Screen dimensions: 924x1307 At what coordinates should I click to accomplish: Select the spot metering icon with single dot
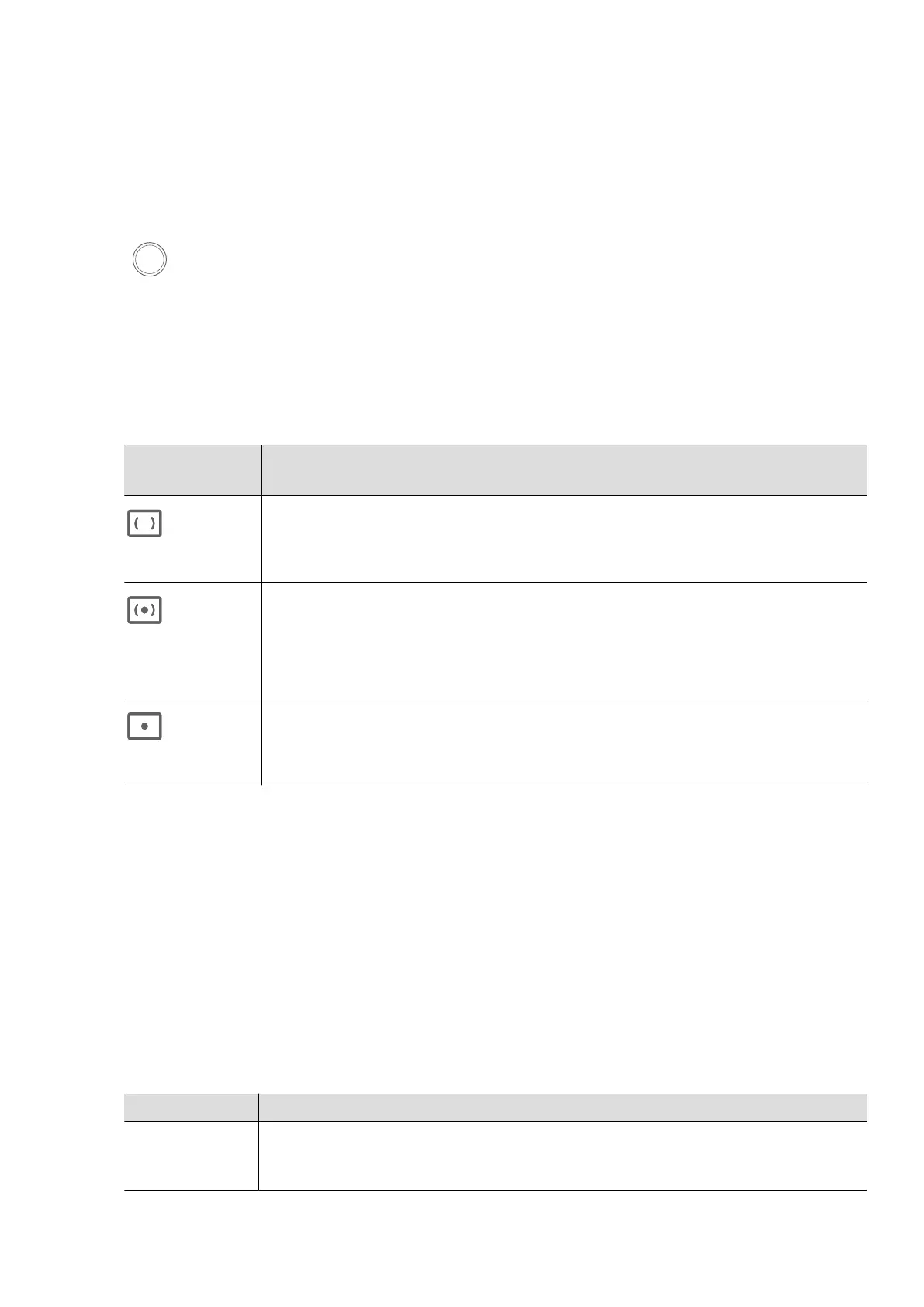pyautogui.click(x=144, y=726)
